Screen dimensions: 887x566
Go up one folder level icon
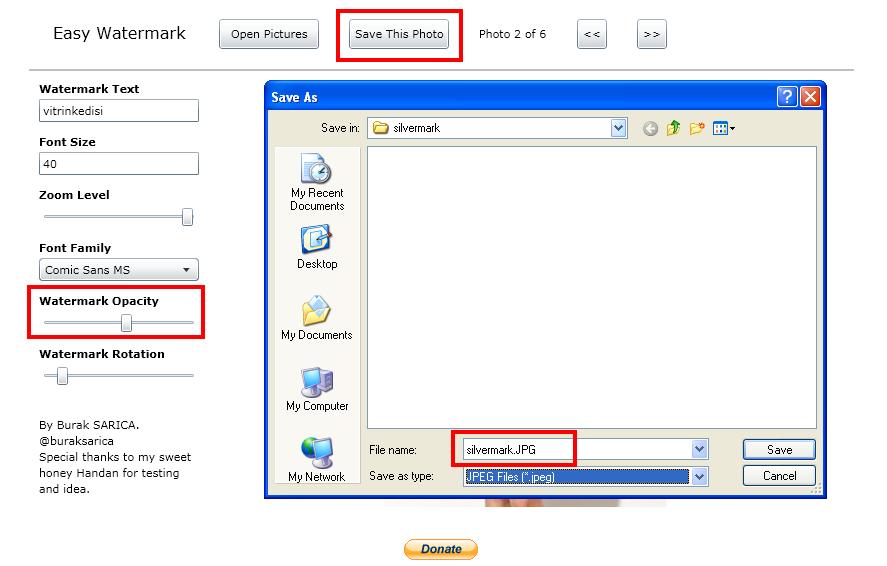[x=673, y=128]
